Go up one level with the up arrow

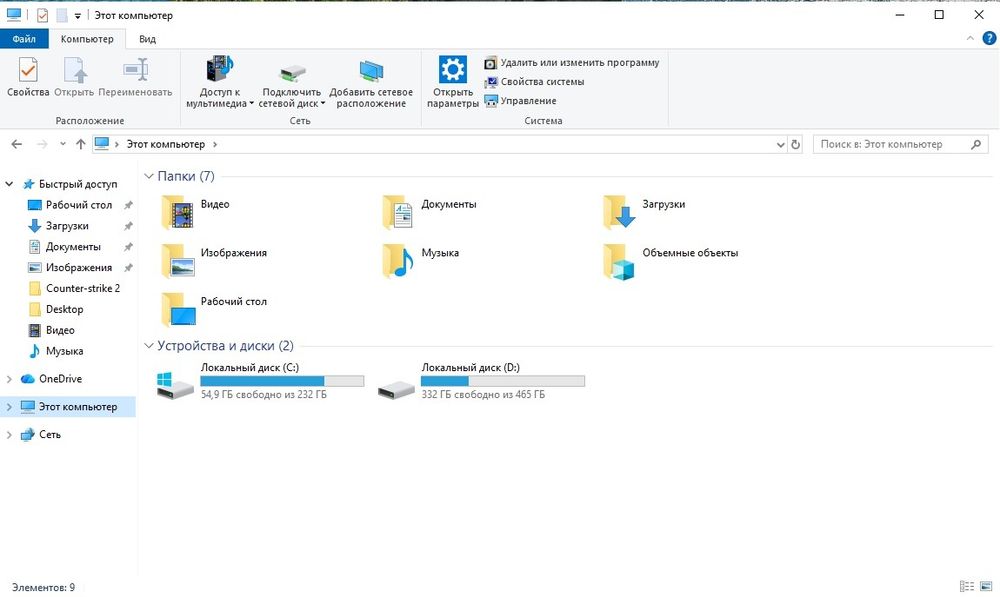tap(80, 144)
